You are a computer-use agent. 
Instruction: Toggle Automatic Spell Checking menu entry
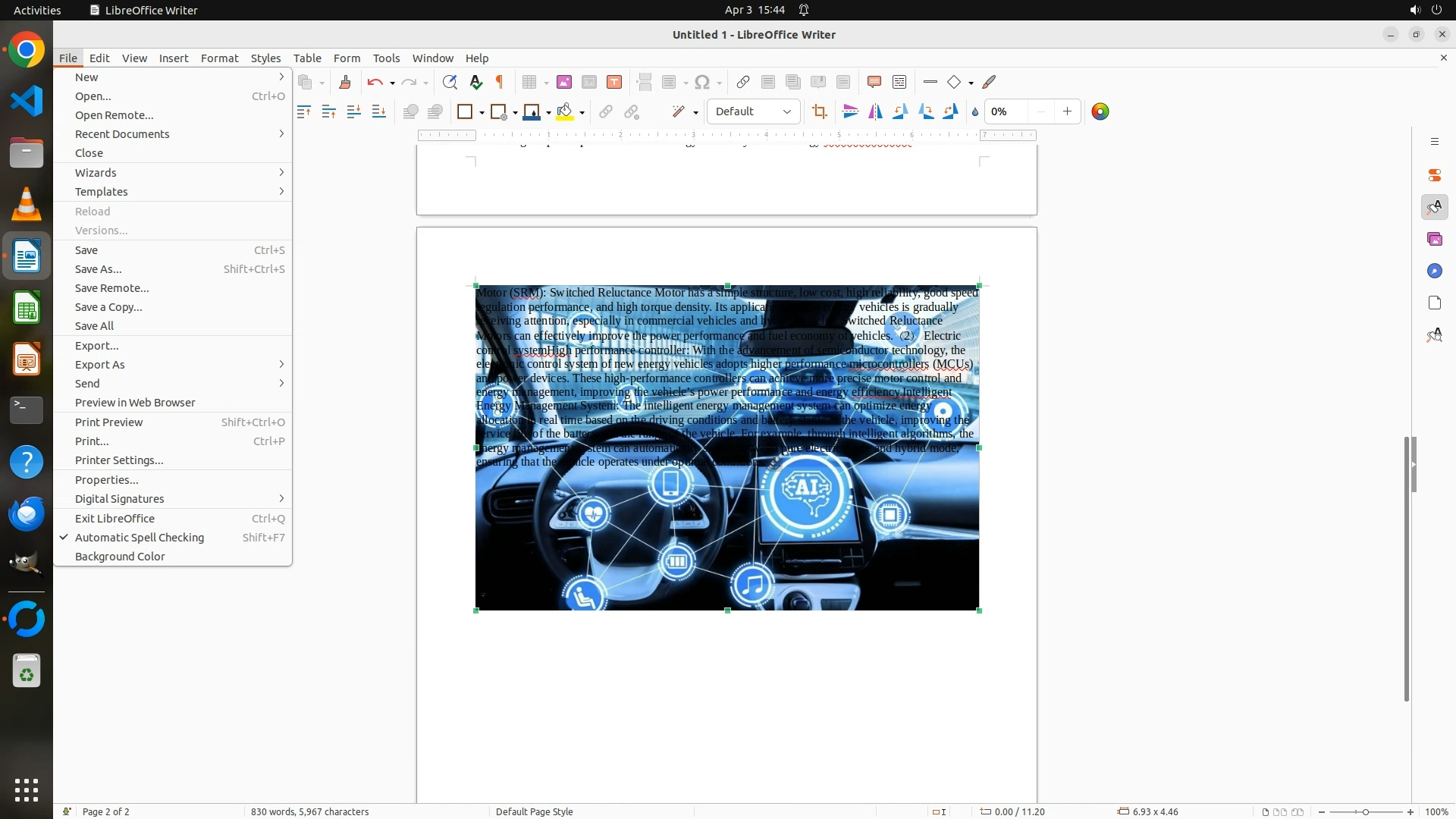(x=140, y=538)
